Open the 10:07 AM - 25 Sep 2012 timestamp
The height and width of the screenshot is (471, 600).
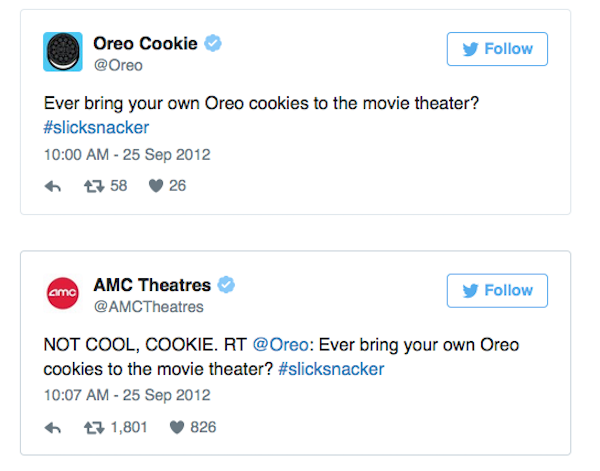coord(127,395)
